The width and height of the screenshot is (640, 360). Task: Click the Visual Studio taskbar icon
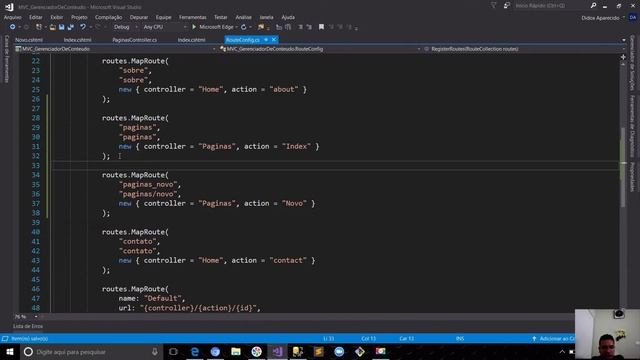coord(277,351)
